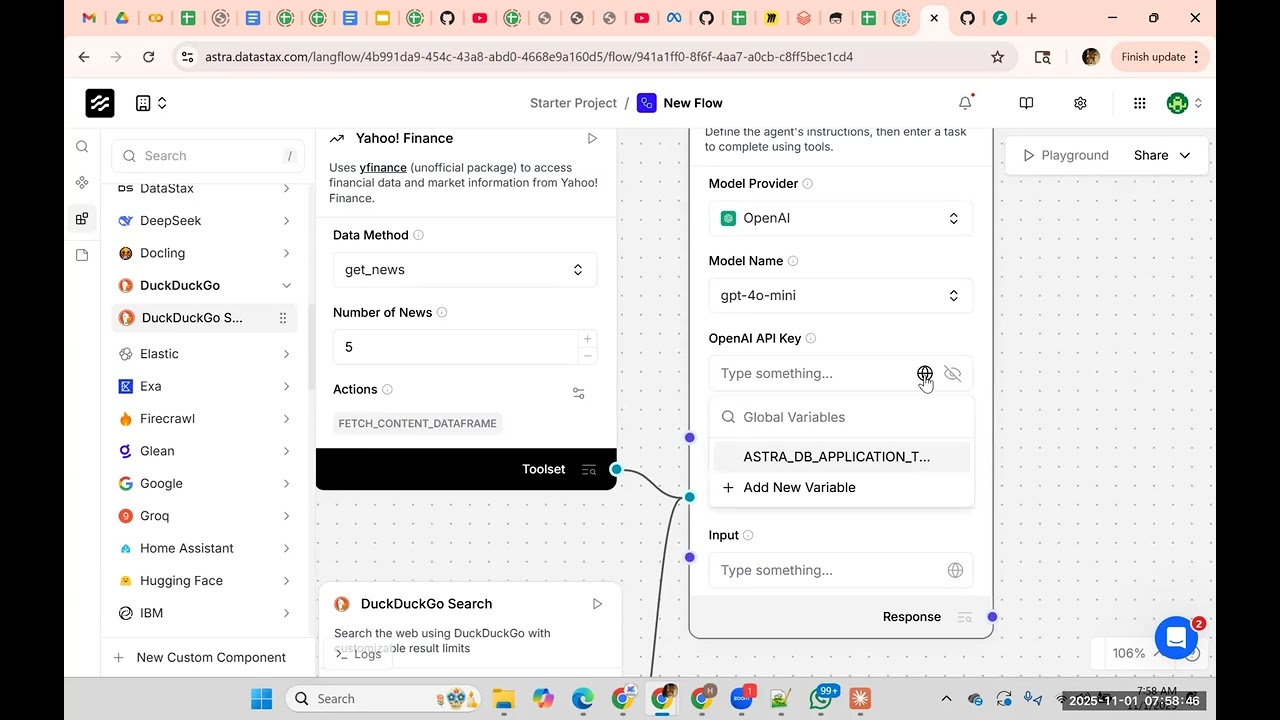Open the notifications bell
Viewport: 1280px width, 720px height.
point(965,103)
